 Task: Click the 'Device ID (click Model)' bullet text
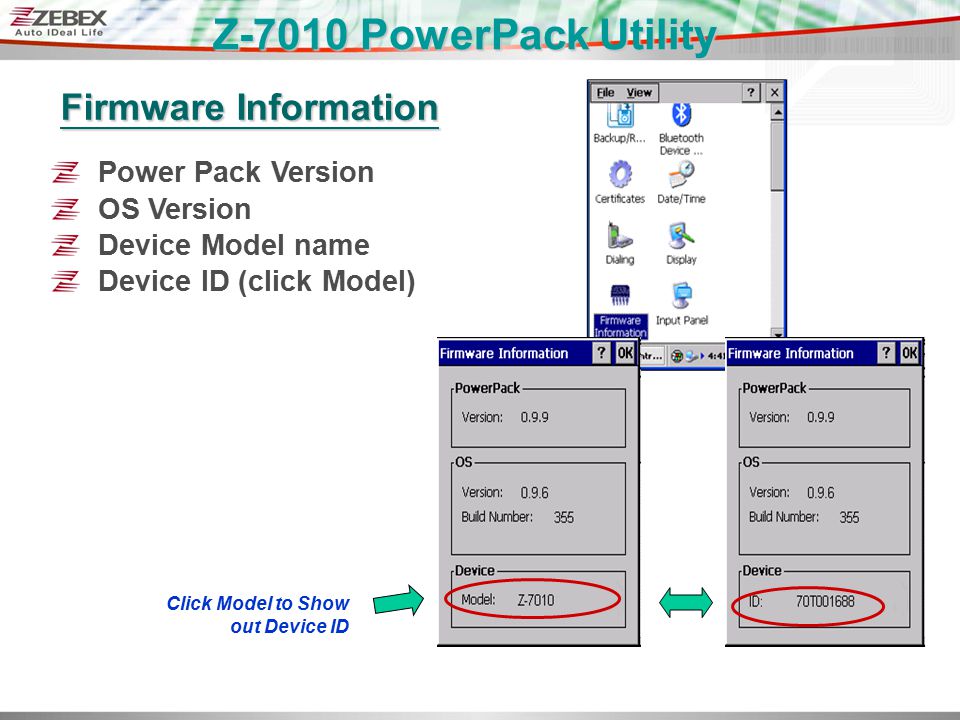(257, 282)
